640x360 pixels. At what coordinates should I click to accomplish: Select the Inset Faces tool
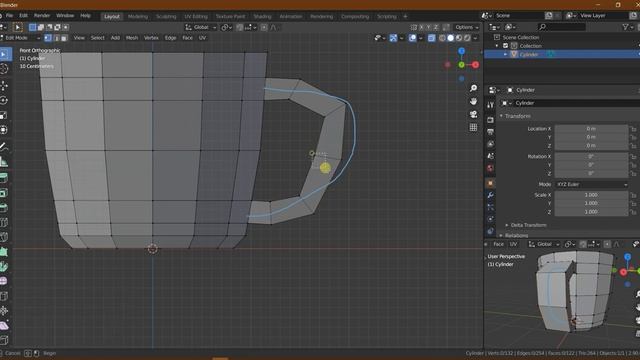click(4, 193)
